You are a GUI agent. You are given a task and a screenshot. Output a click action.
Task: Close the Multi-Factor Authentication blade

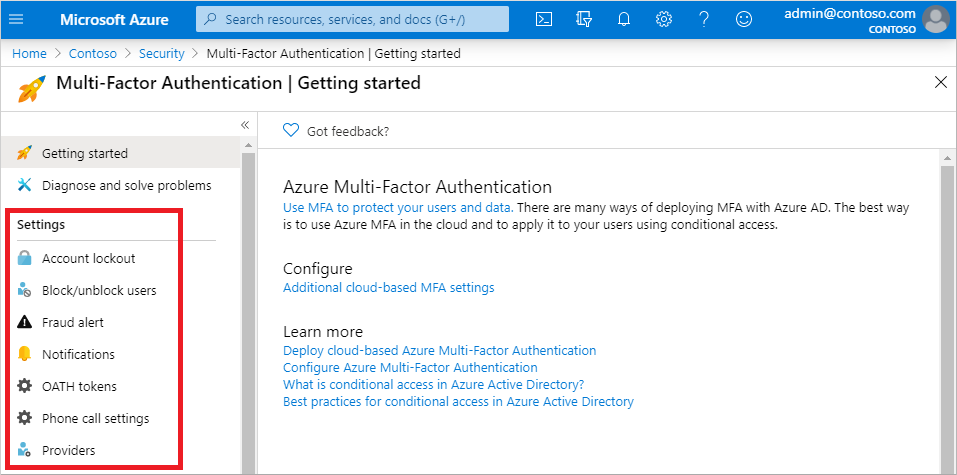tap(941, 82)
